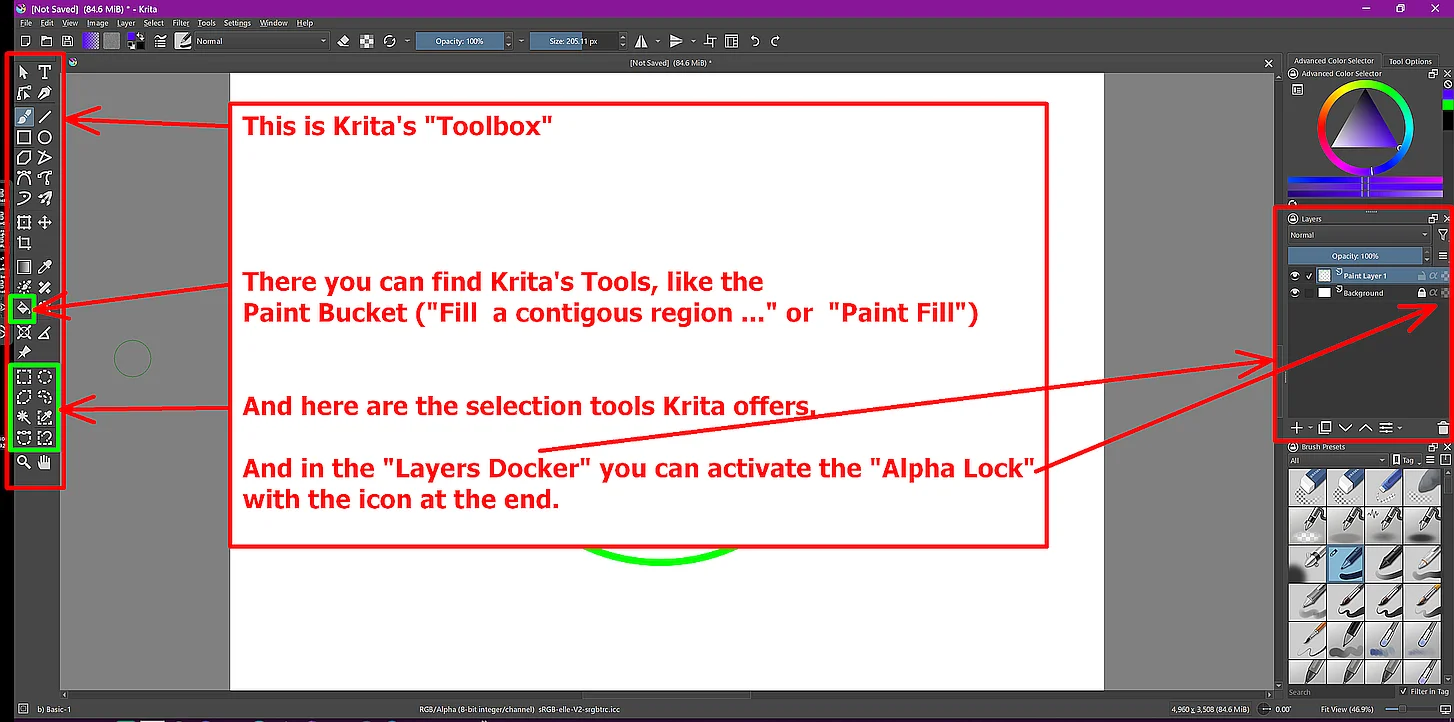Select the Elliptical Selection tool
The image size is (1454, 722).
click(45, 377)
